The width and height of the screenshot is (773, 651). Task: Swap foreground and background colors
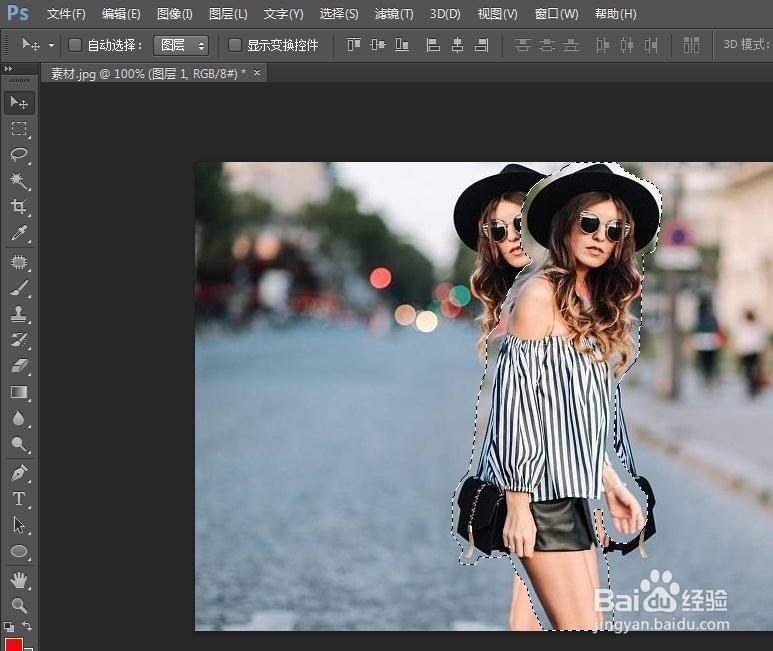coord(27,626)
